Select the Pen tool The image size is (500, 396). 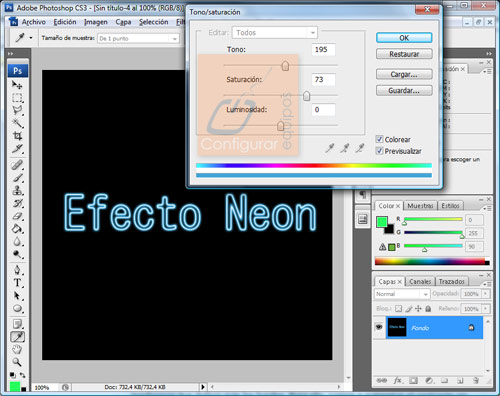(x=17, y=270)
